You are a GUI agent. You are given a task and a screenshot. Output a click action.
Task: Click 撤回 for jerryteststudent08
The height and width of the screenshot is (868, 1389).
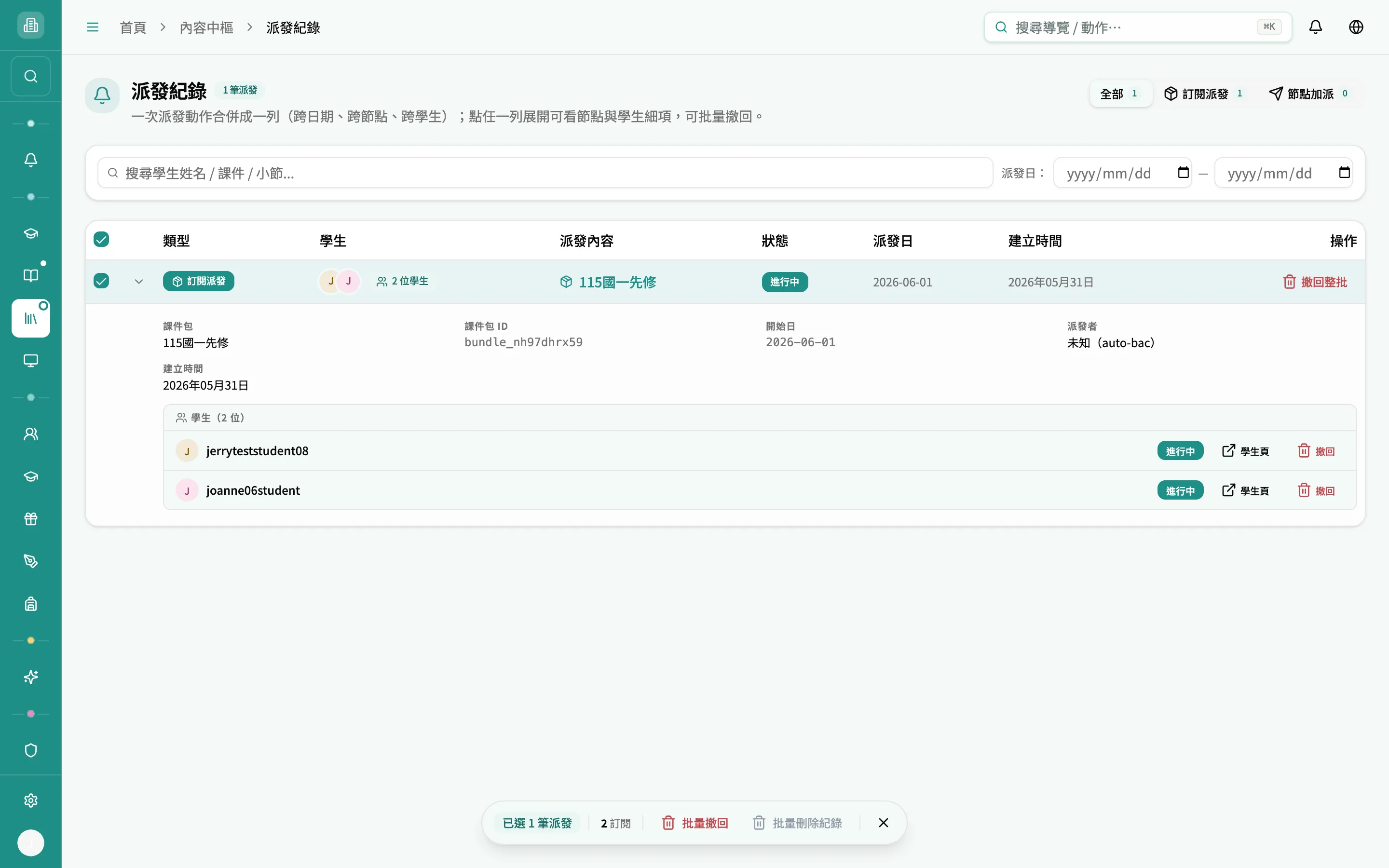coord(1317,451)
